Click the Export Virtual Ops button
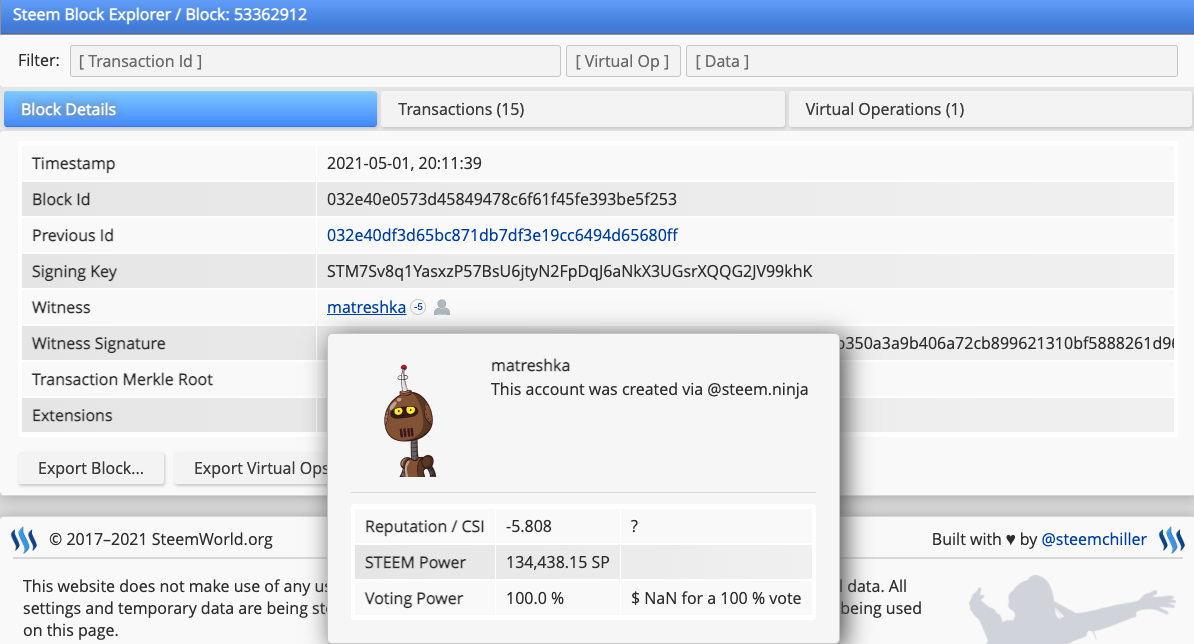Image resolution: width=1194 pixels, height=644 pixels. (x=251, y=468)
